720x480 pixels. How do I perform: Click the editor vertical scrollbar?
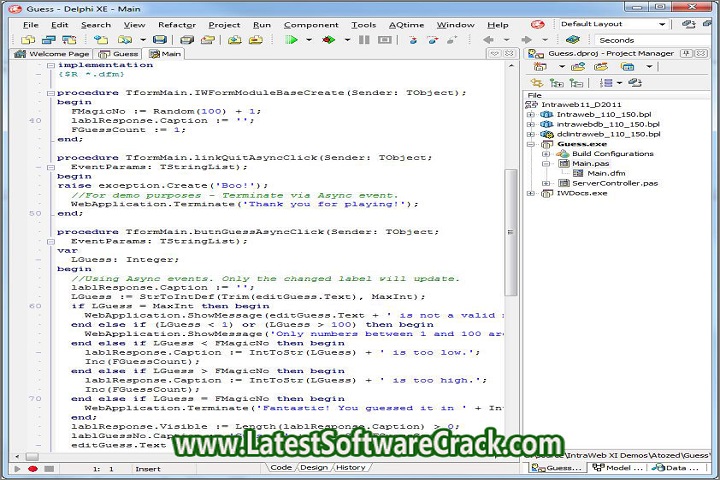(511, 250)
